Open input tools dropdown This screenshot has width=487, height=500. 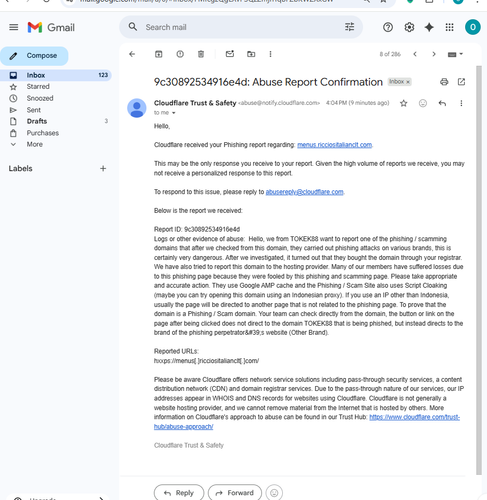click(x=455, y=54)
